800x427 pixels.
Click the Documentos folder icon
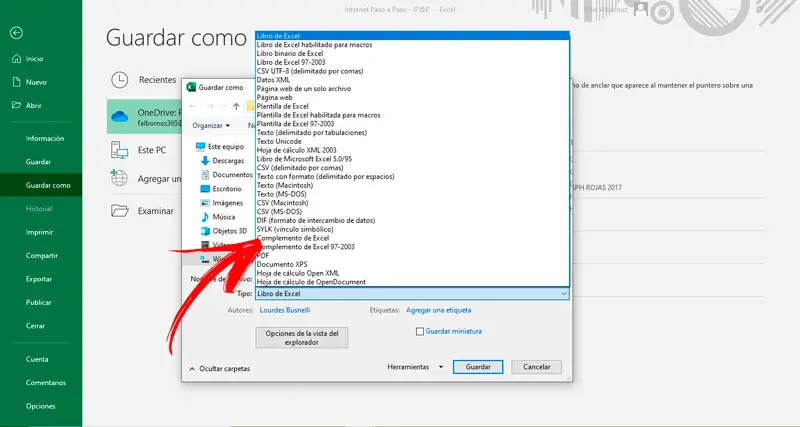click(x=205, y=175)
